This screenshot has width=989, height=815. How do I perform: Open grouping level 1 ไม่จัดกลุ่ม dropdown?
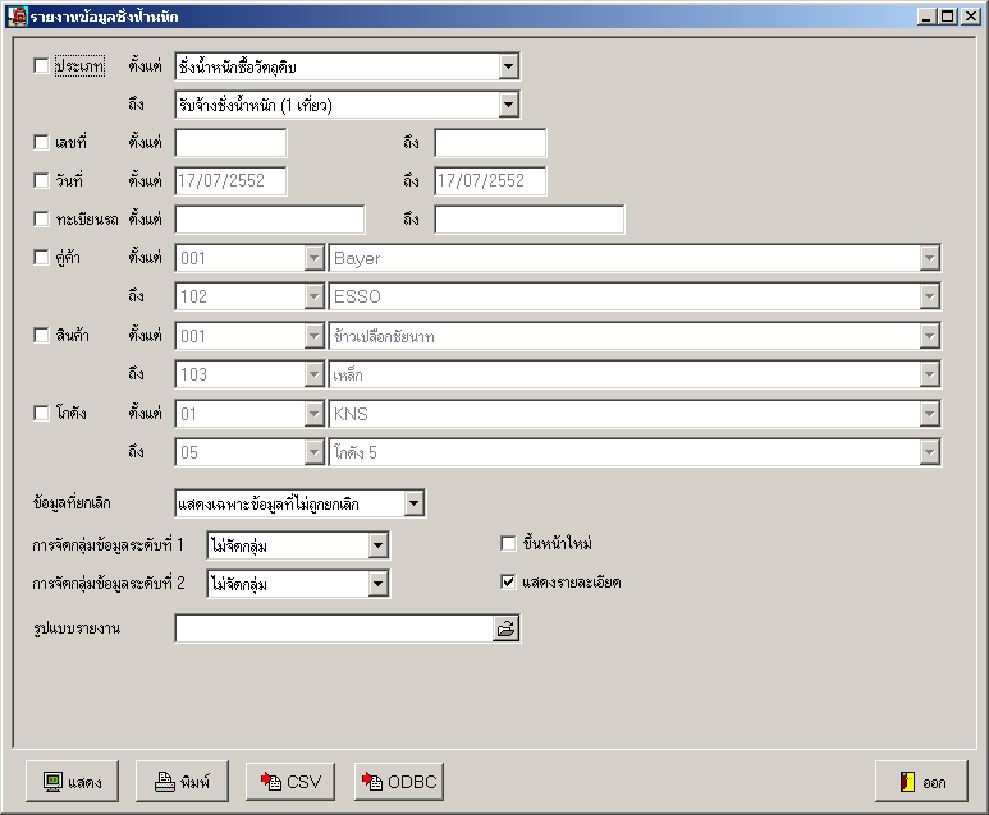click(x=378, y=546)
